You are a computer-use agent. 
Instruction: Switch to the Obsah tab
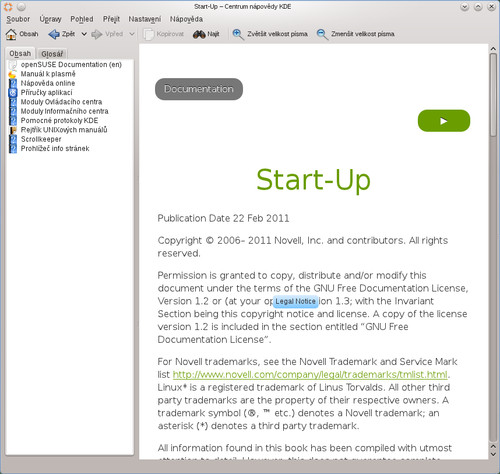(20, 53)
